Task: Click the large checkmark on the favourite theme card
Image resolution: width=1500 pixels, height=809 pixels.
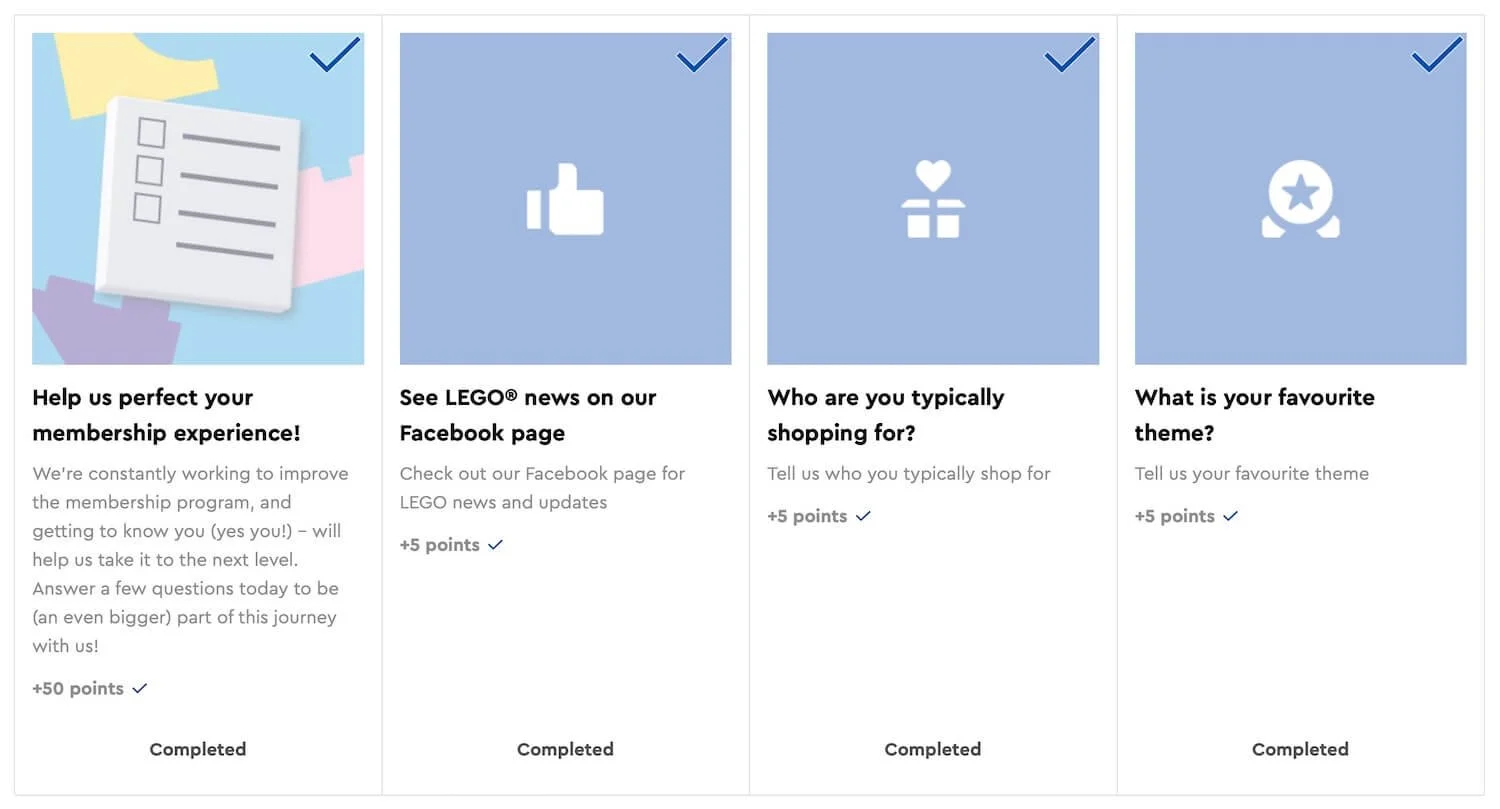Action: pyautogui.click(x=1437, y=55)
